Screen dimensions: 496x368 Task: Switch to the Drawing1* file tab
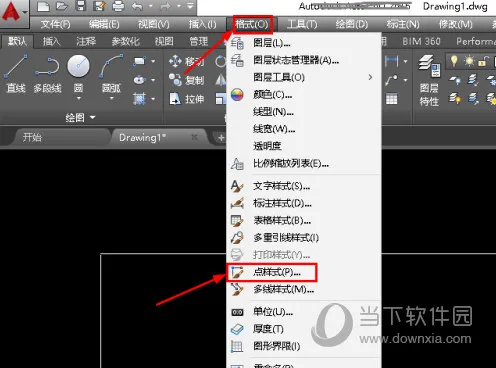click(143, 137)
